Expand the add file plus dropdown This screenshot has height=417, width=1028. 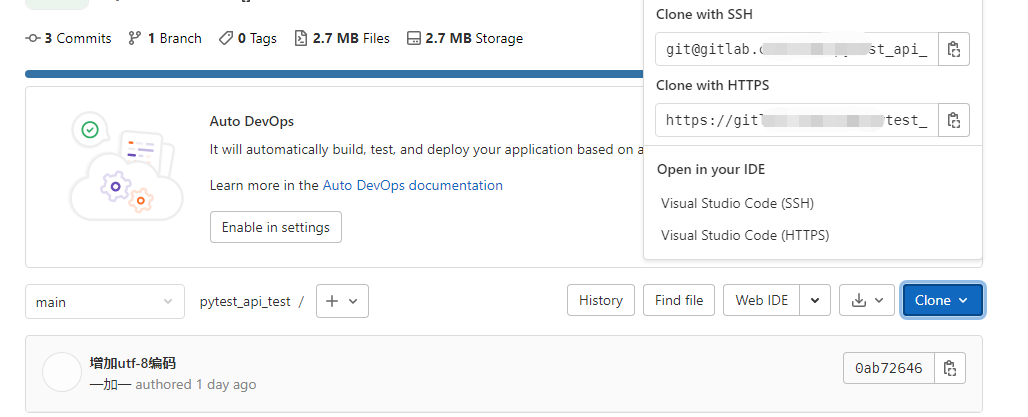pos(342,301)
